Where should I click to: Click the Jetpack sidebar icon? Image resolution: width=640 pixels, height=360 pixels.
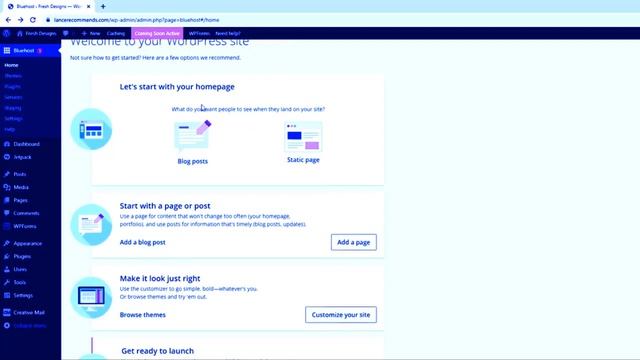[7, 157]
